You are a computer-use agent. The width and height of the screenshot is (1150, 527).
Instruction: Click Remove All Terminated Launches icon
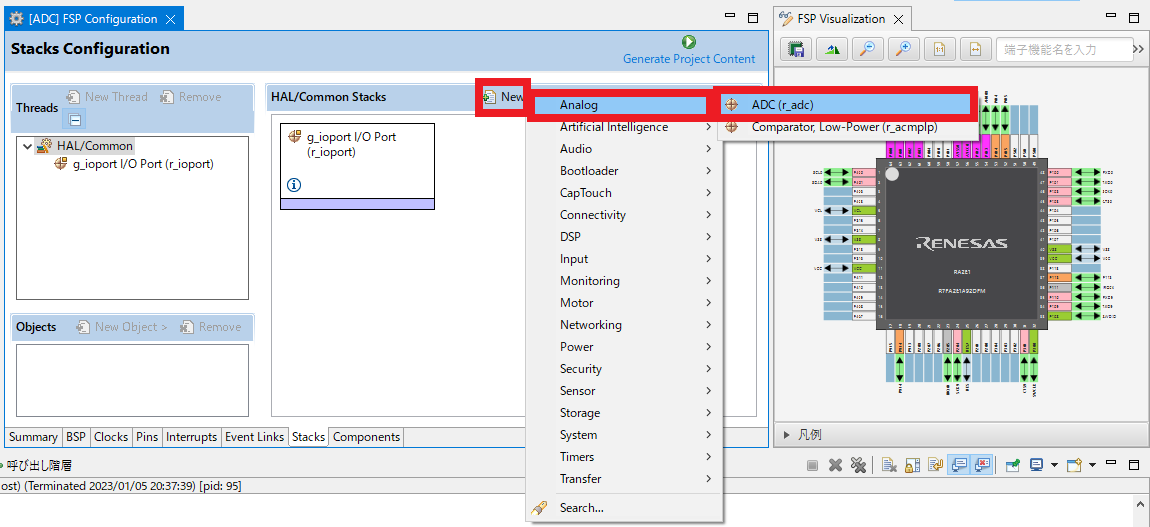click(x=858, y=465)
